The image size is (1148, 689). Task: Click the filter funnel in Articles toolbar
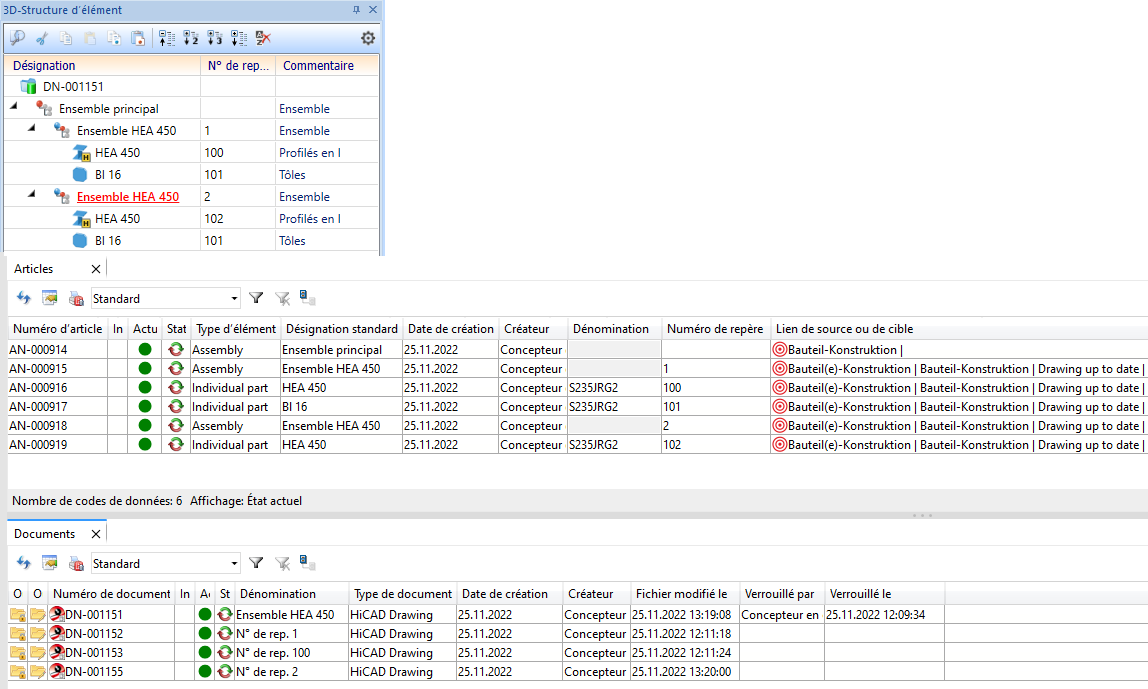(256, 298)
